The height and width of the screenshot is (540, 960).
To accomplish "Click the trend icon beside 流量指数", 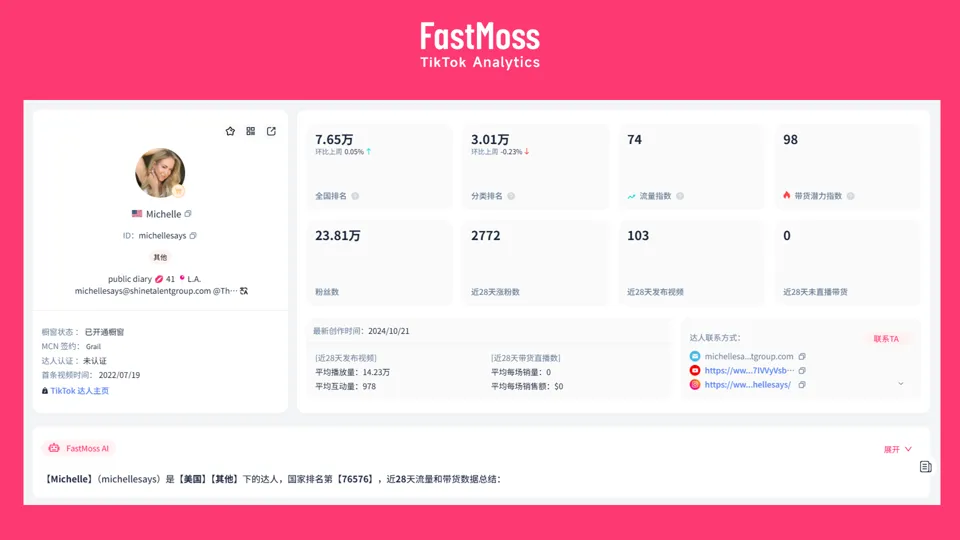I will click(631, 196).
